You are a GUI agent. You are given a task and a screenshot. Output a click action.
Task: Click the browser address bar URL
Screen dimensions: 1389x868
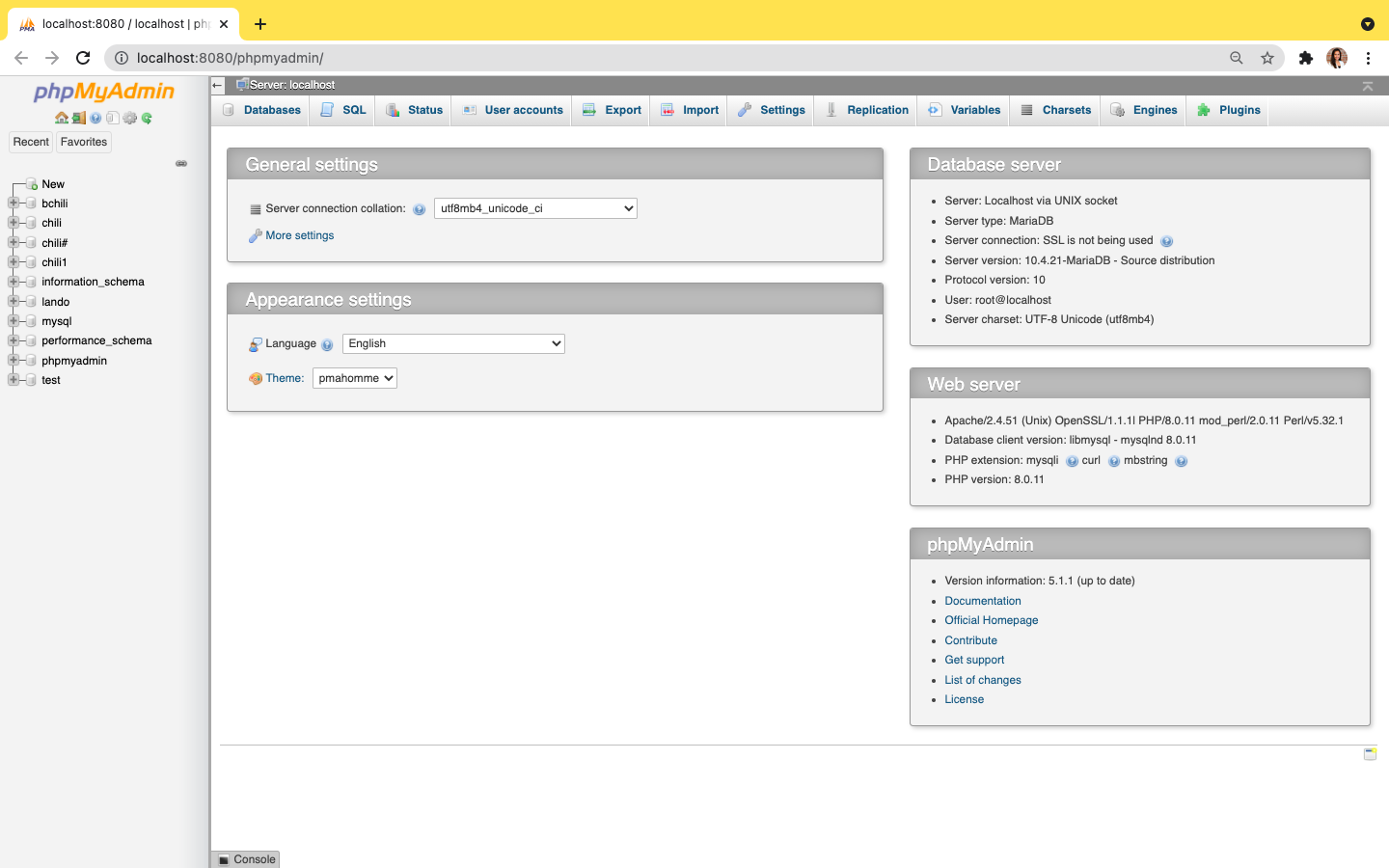pos(230,58)
